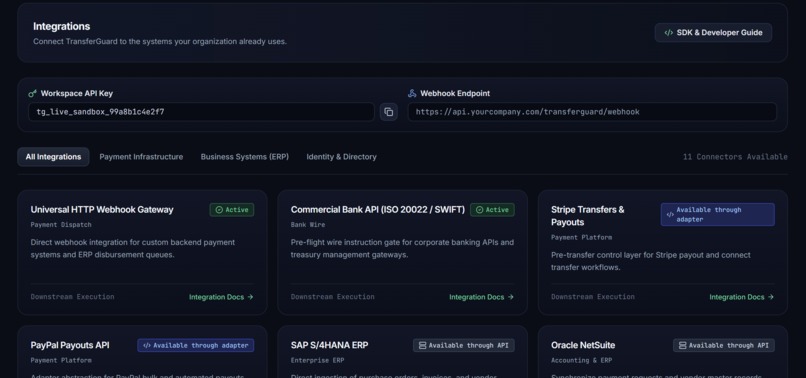Copy the Workspace API key
The image size is (806, 378).
(x=389, y=112)
